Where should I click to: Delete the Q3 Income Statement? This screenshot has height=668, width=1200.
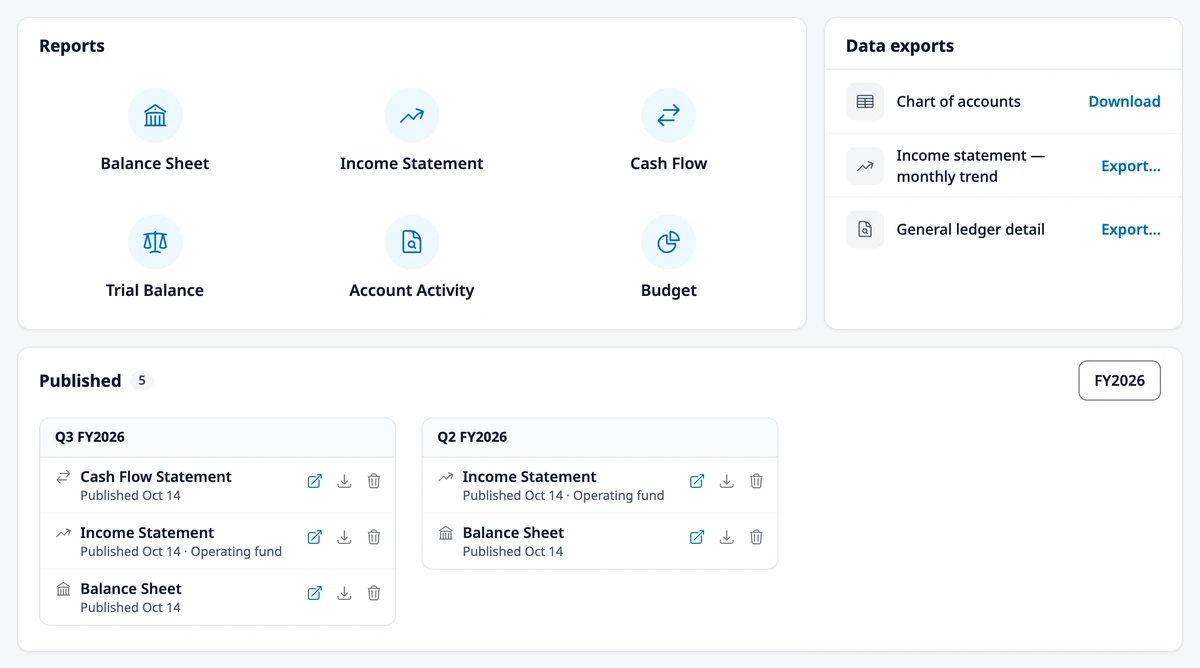coord(374,537)
